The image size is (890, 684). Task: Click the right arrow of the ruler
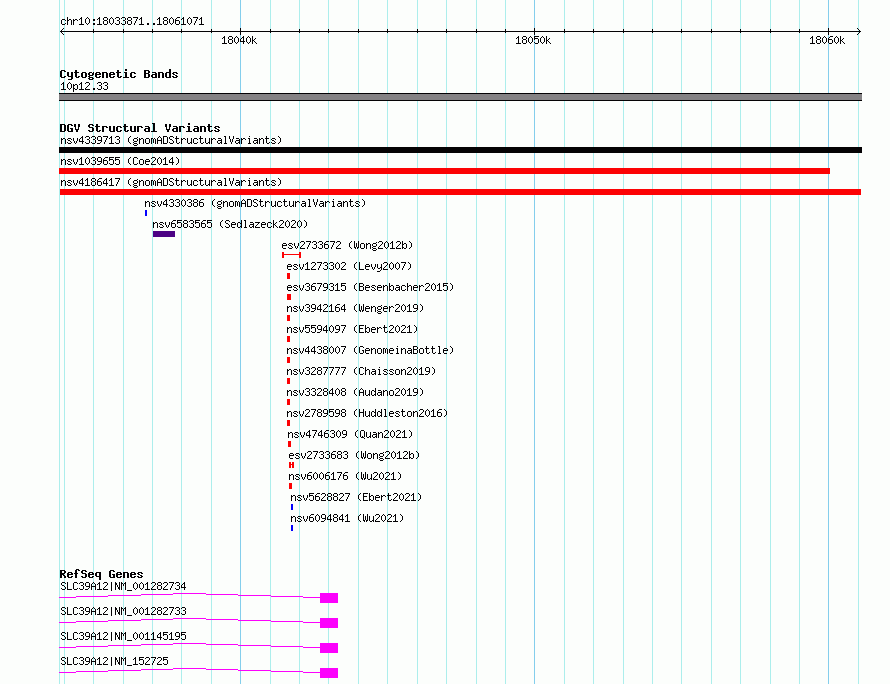click(859, 31)
